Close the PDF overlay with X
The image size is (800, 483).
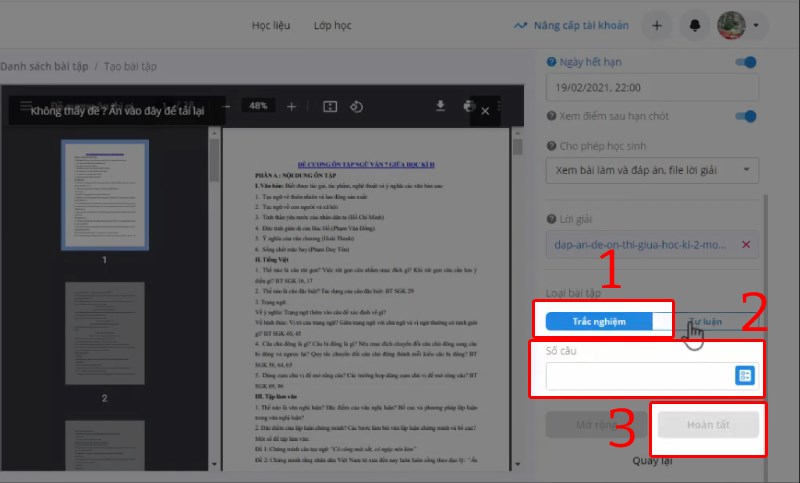click(485, 111)
